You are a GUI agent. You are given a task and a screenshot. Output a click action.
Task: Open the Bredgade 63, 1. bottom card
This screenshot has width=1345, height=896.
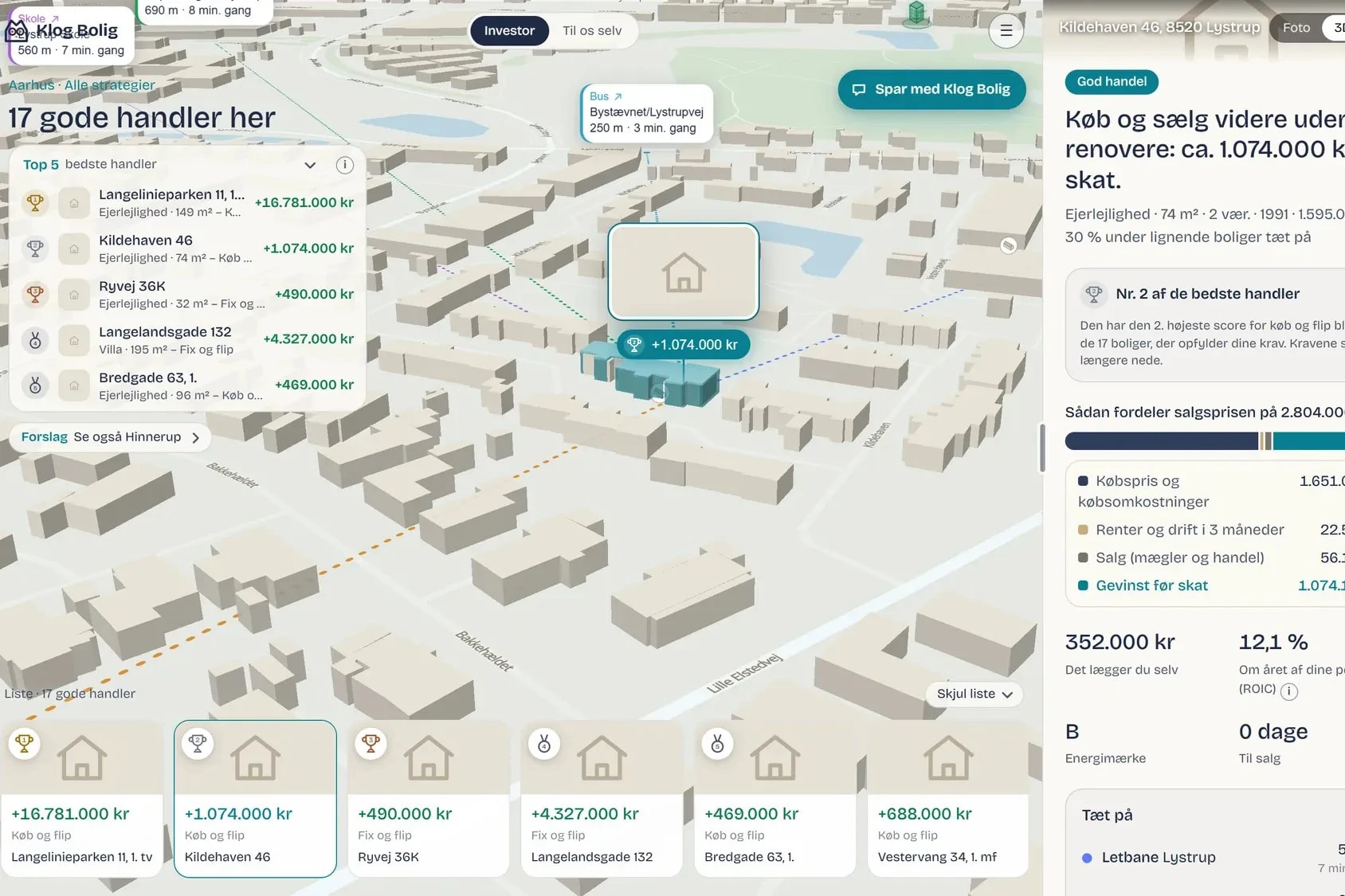click(774, 799)
